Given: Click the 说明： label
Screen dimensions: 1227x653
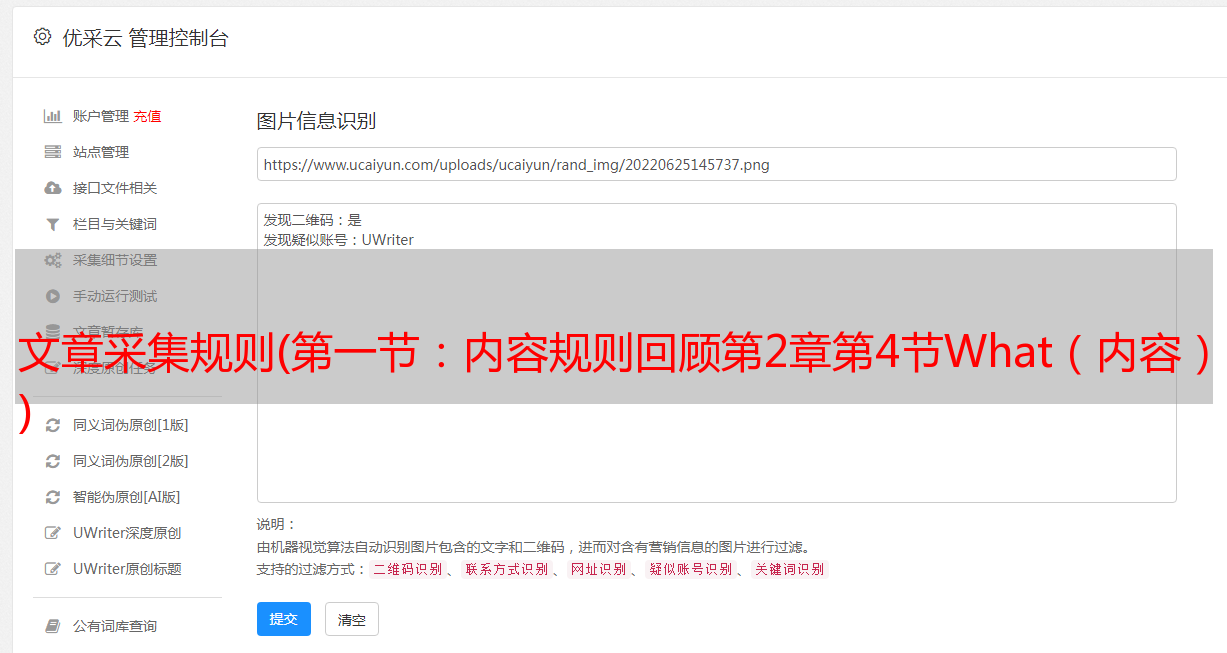Looking at the screenshot, I should point(276,524).
